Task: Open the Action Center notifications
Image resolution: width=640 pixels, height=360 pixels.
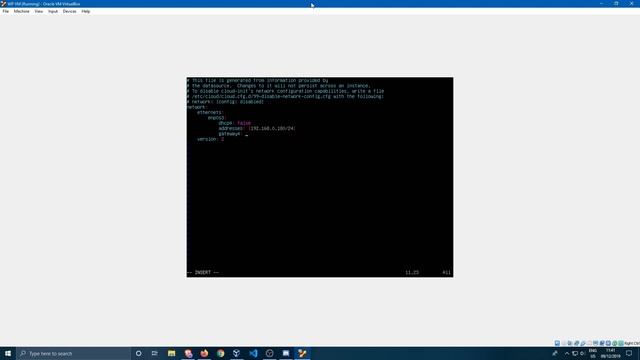Action: tap(629, 353)
